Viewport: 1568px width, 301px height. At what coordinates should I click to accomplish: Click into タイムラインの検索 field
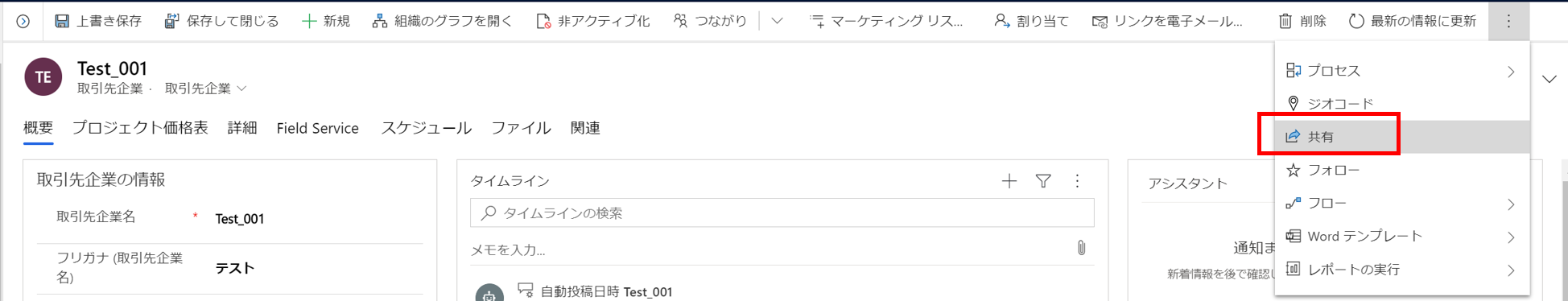782,213
